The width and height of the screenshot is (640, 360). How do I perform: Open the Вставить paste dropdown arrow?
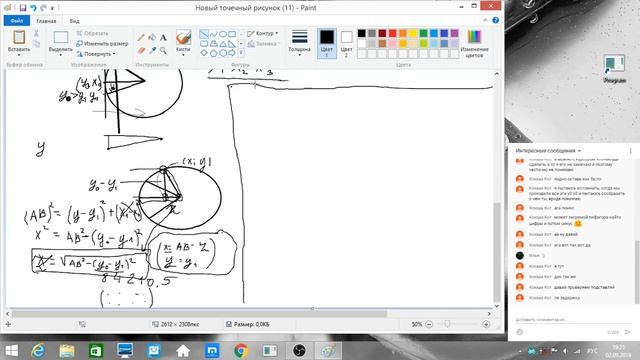[x=19, y=55]
